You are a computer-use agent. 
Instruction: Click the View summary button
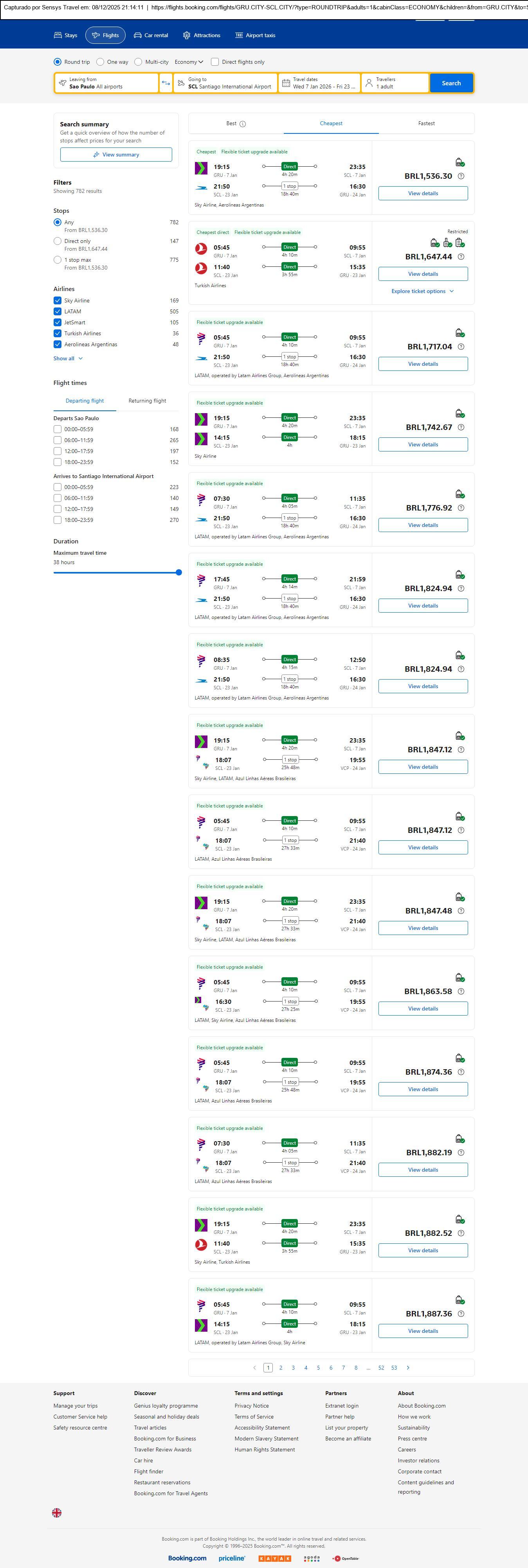[116, 155]
